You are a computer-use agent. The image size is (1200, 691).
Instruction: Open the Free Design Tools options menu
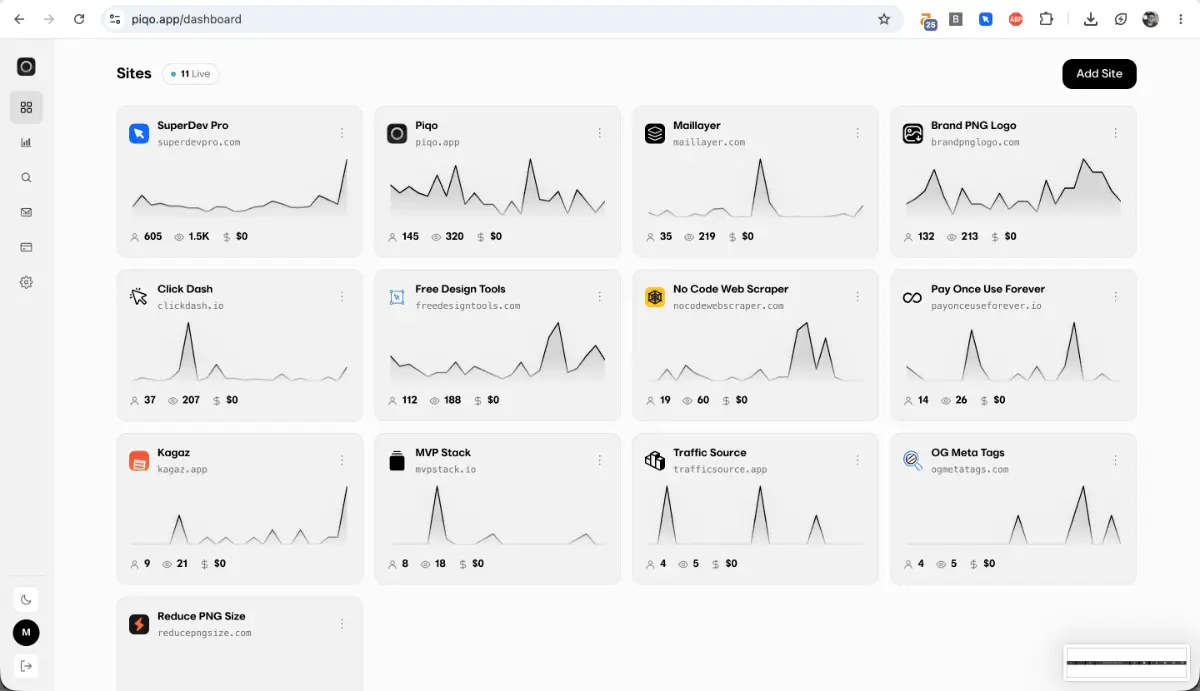[599, 297]
